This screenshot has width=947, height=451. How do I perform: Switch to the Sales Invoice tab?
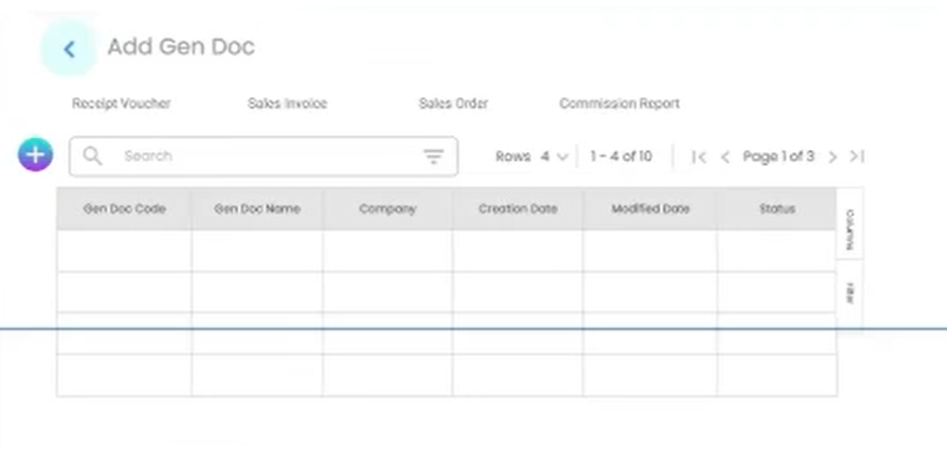click(x=287, y=104)
